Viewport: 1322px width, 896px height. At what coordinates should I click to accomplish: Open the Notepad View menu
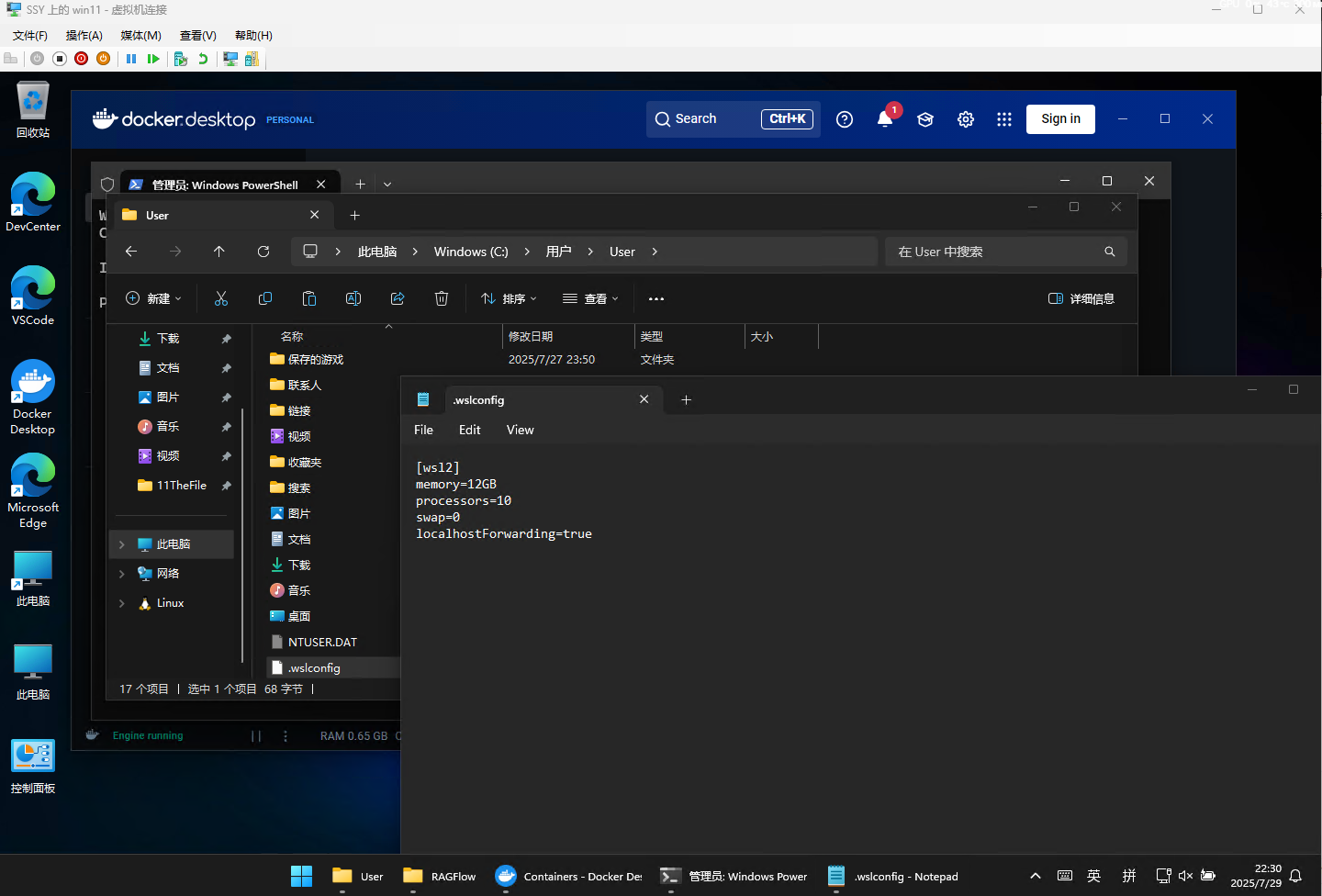coord(520,430)
